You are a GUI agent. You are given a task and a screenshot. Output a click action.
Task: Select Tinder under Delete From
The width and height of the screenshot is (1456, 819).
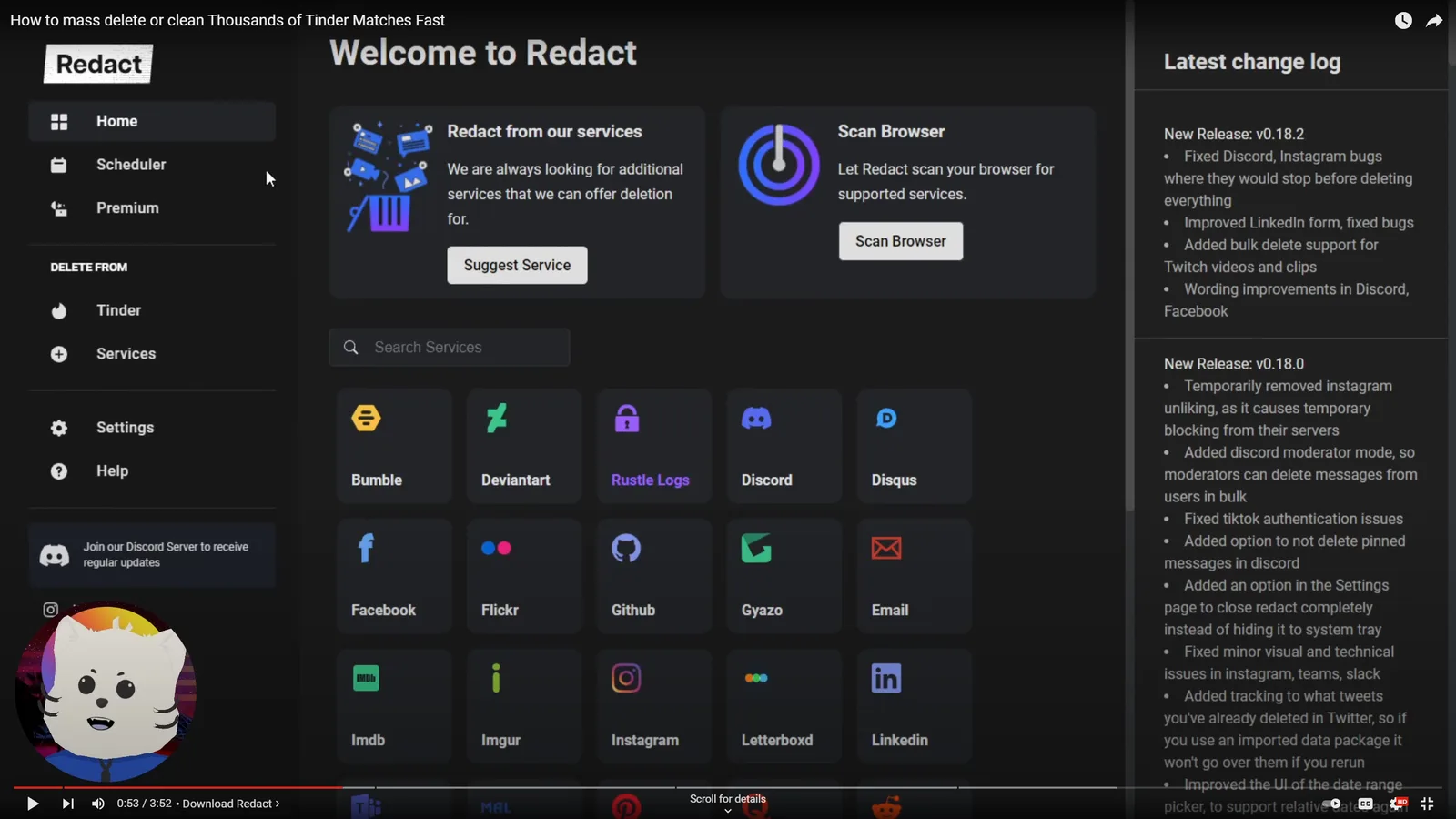tap(152, 310)
